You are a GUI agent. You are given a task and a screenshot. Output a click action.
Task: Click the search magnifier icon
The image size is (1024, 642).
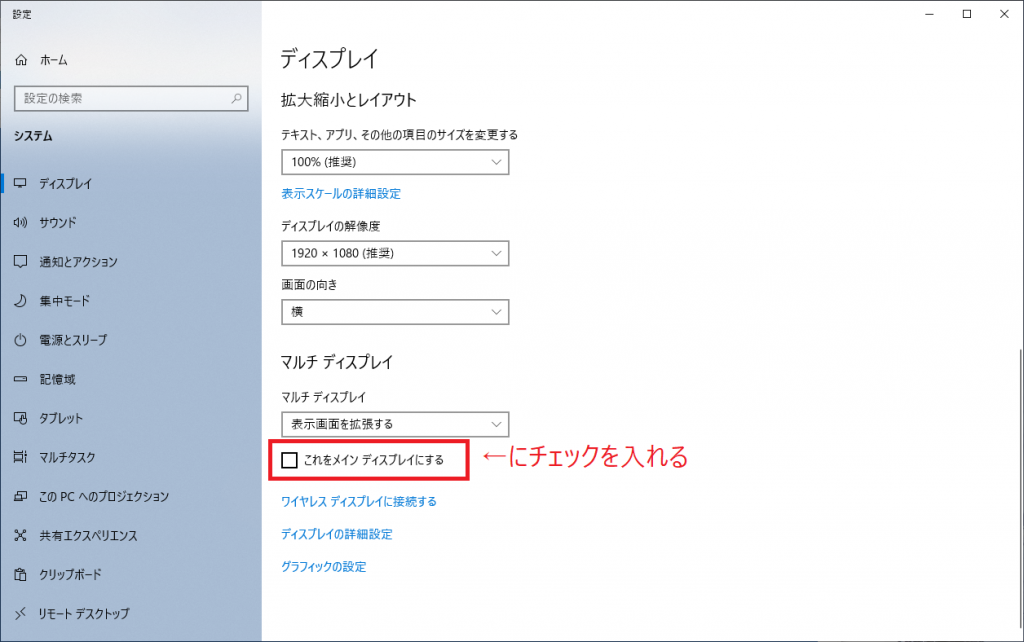coord(236,99)
